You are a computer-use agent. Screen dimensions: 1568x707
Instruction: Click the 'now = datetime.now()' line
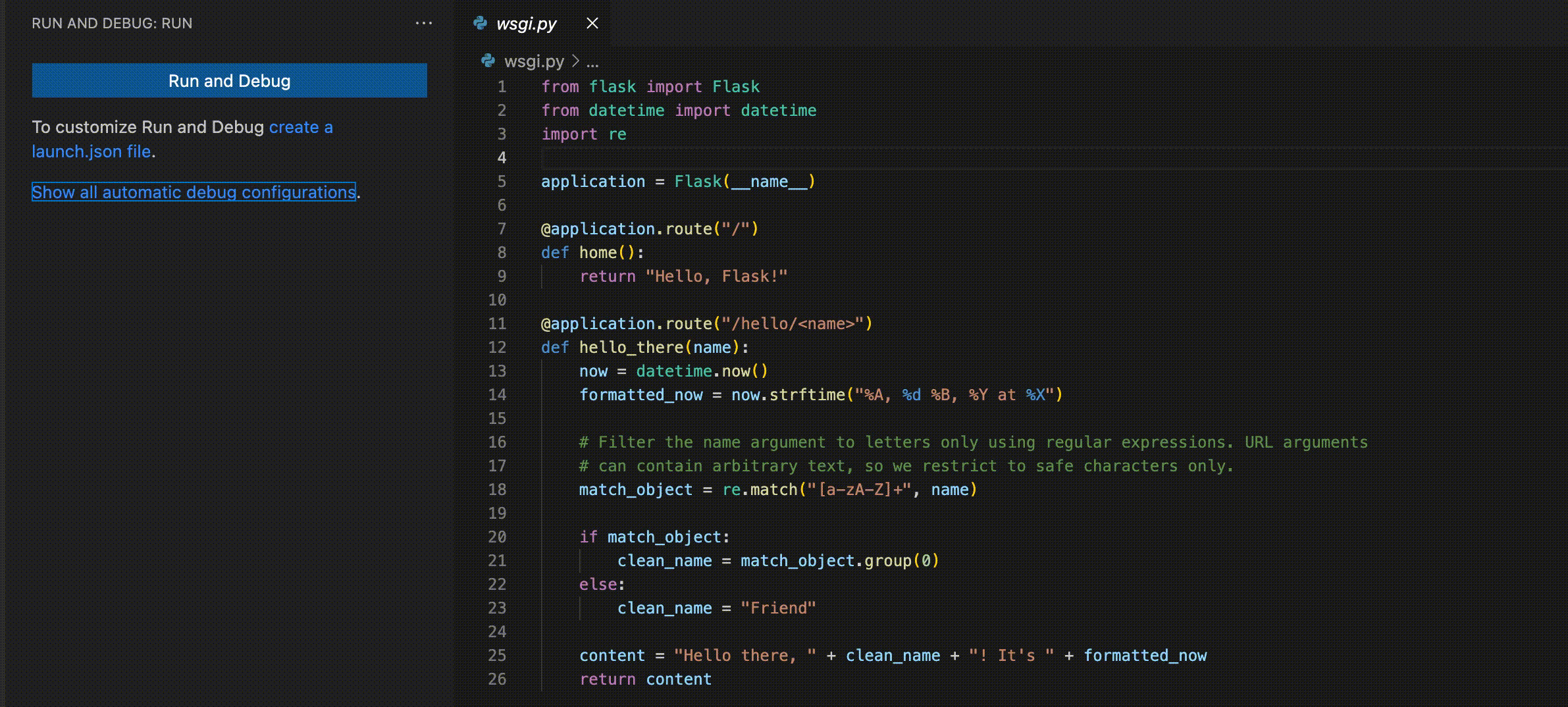pos(673,371)
